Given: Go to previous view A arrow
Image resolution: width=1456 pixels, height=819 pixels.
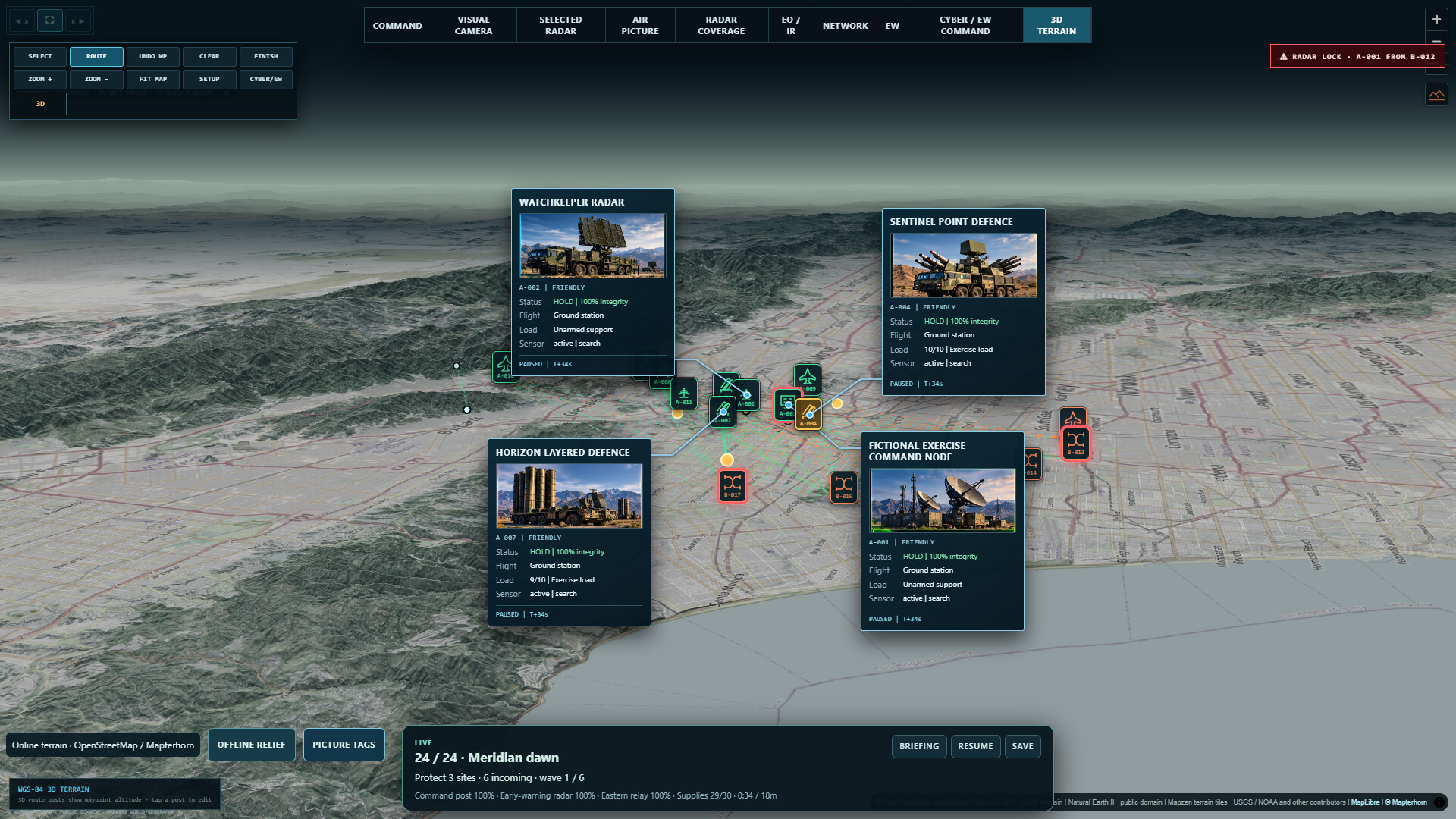Looking at the screenshot, I should (22, 20).
